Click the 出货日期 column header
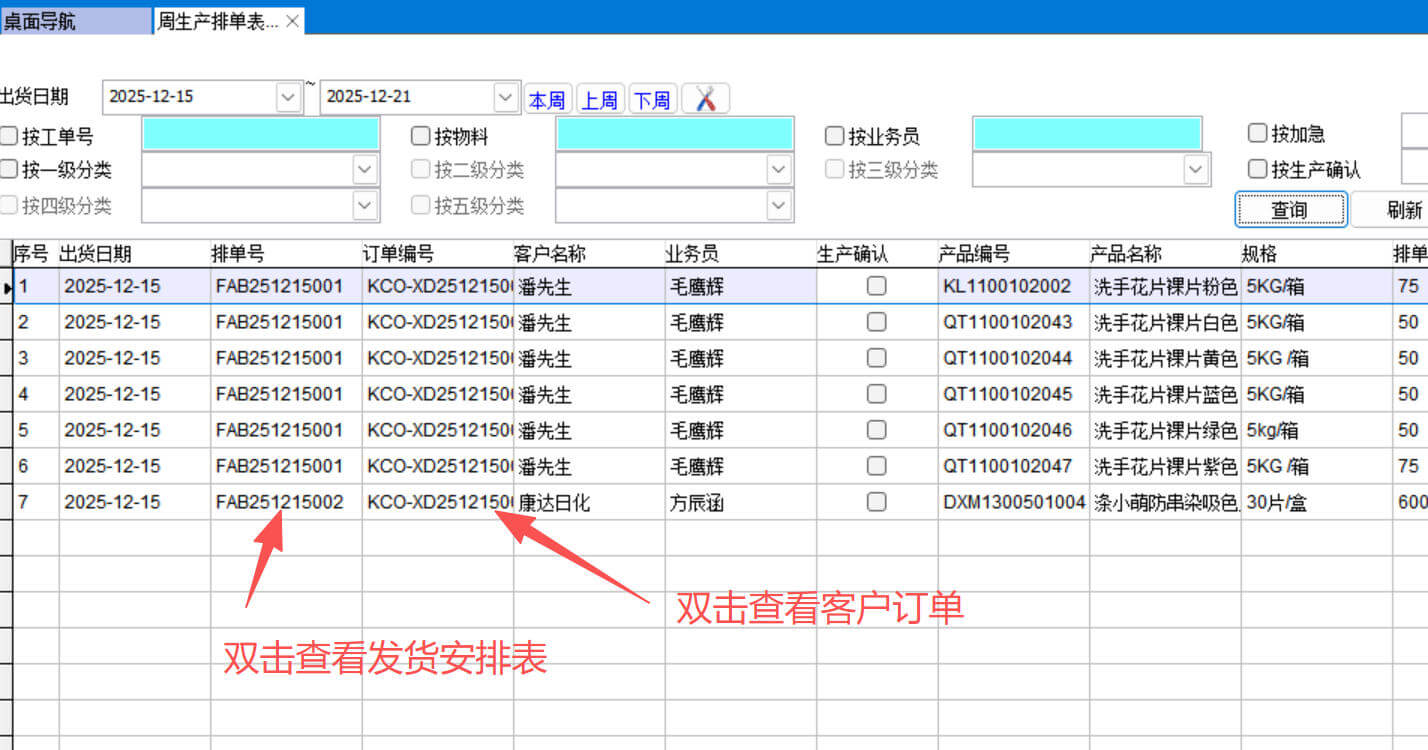Viewport: 1428px width, 750px height. click(x=96, y=254)
